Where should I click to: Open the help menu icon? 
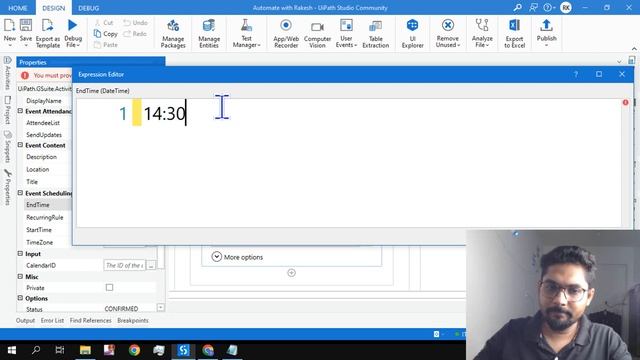[549, 7]
